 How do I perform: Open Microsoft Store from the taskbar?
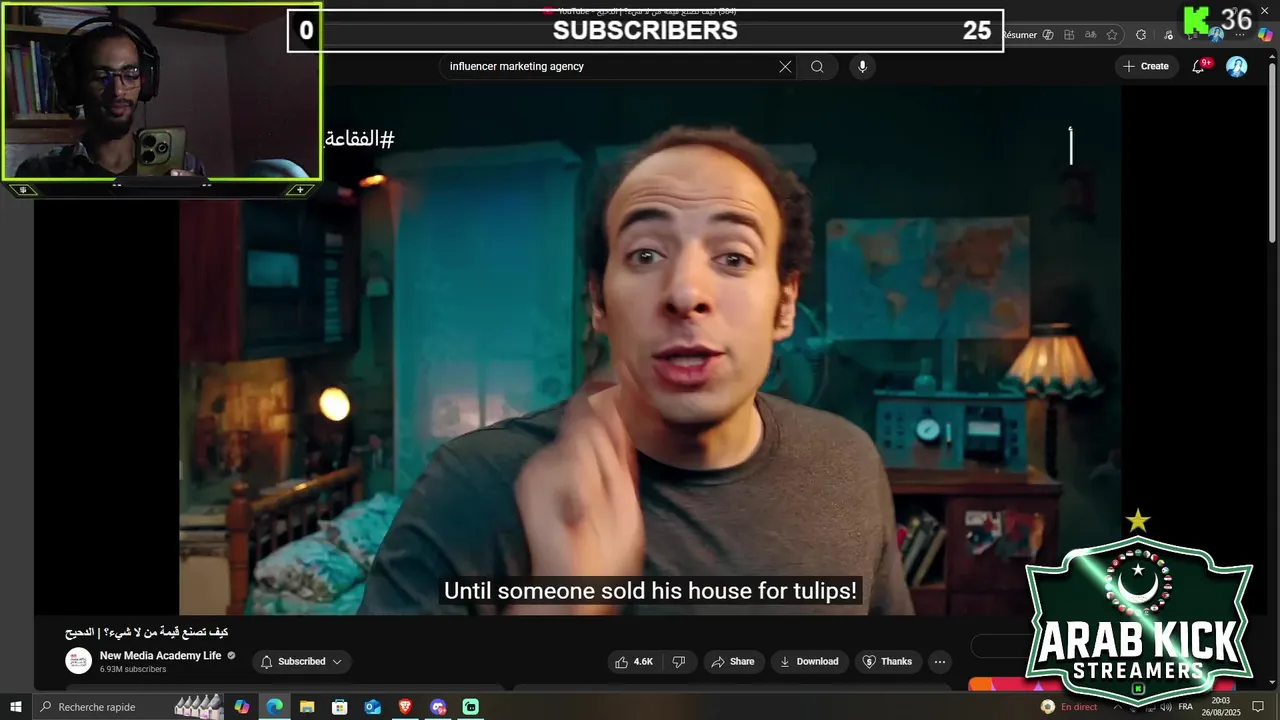(x=340, y=707)
